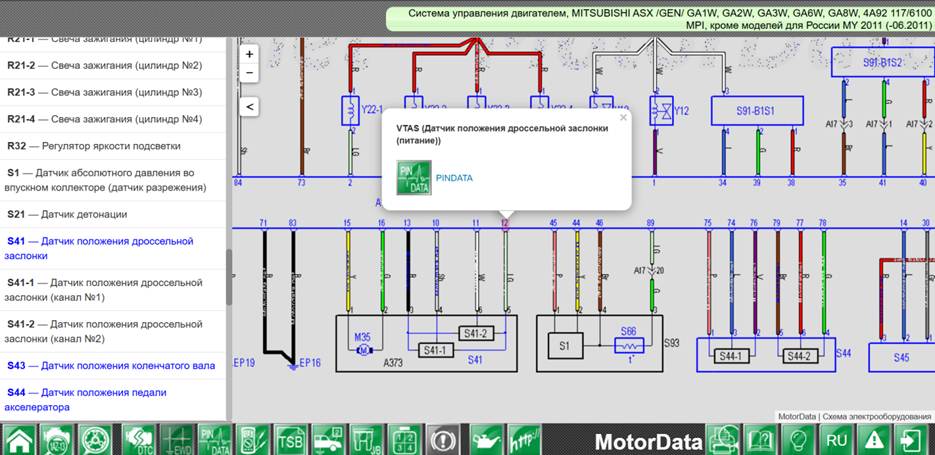
Task: Open the DTC trouble codes icon
Action: 138,441
